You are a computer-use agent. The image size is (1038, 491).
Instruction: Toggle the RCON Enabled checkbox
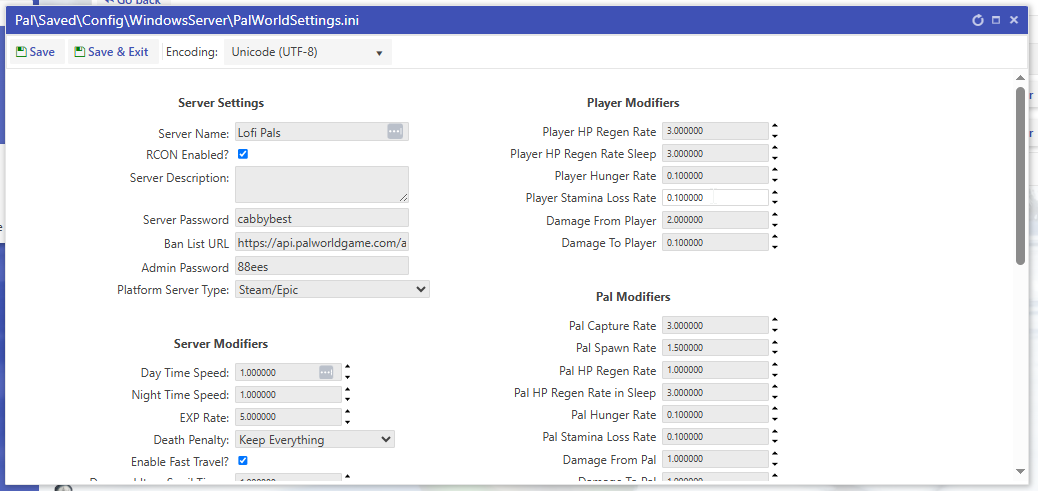pos(243,154)
